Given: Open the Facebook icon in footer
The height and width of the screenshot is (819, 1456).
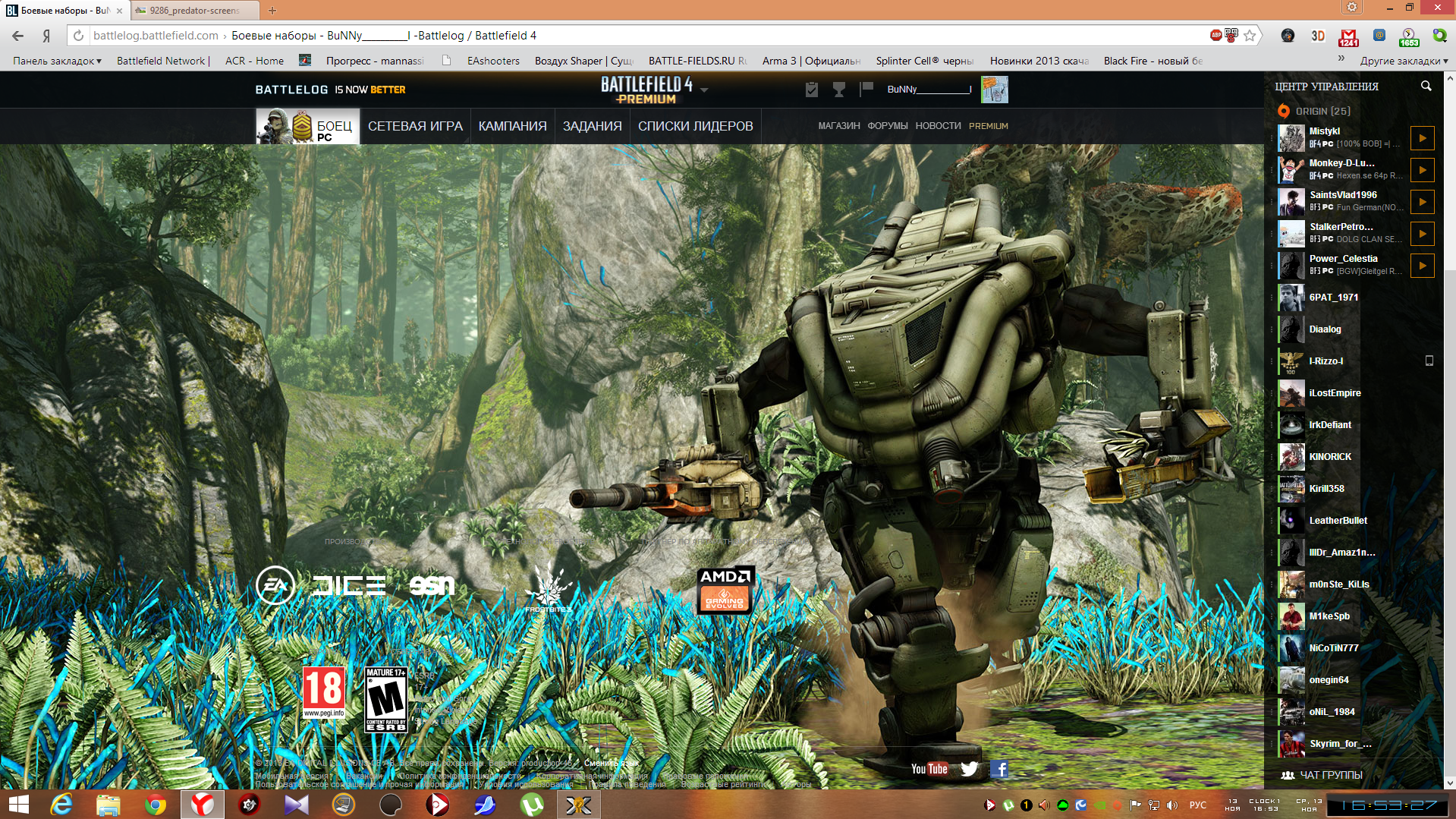Looking at the screenshot, I should click(x=1000, y=769).
